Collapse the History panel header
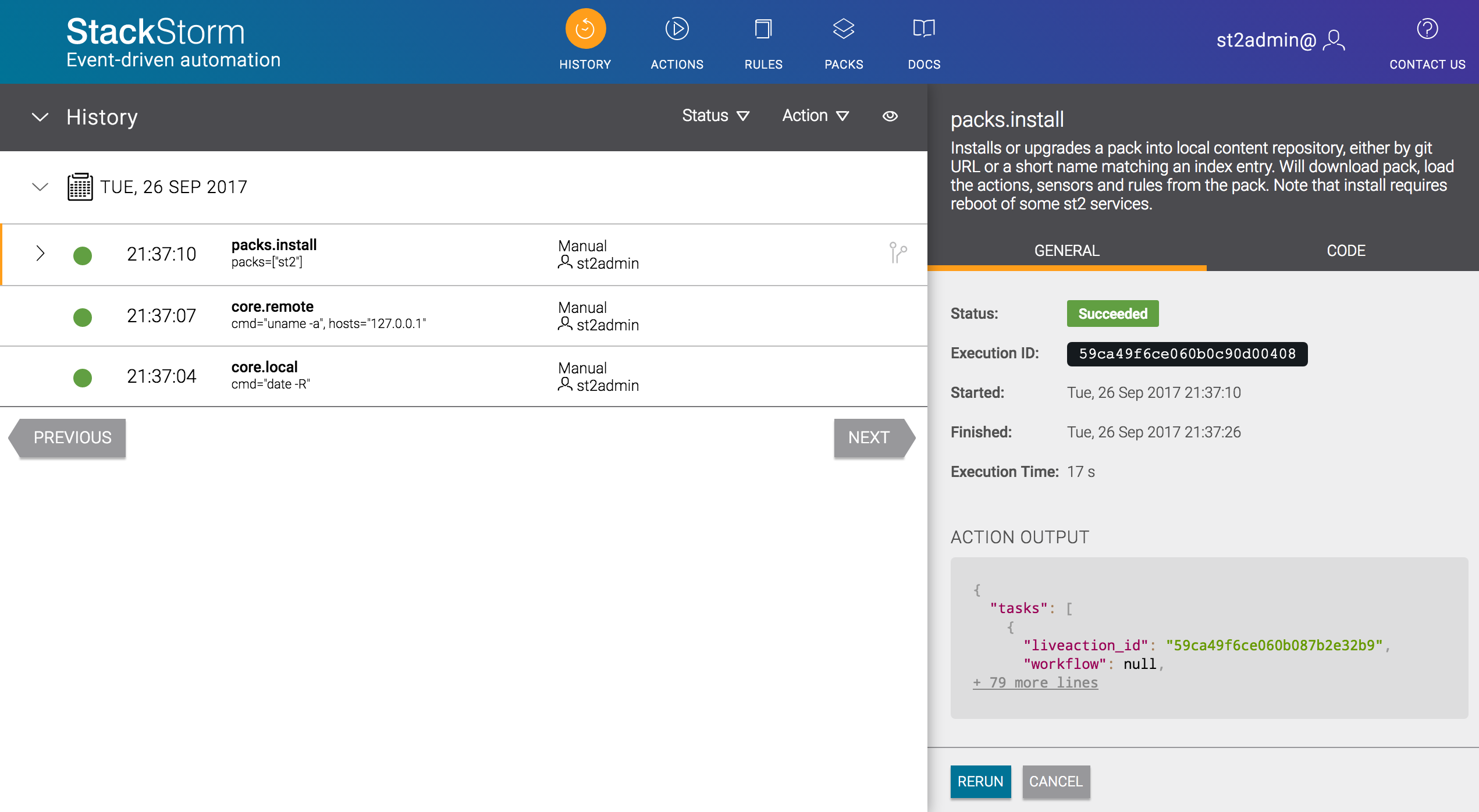 tap(38, 118)
